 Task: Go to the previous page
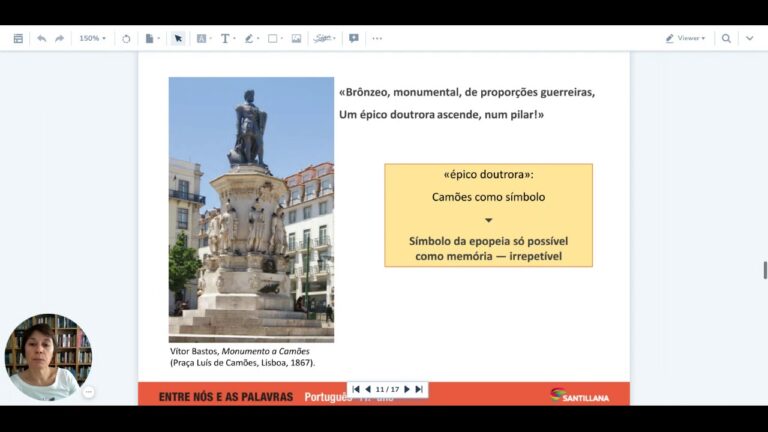tap(368, 389)
